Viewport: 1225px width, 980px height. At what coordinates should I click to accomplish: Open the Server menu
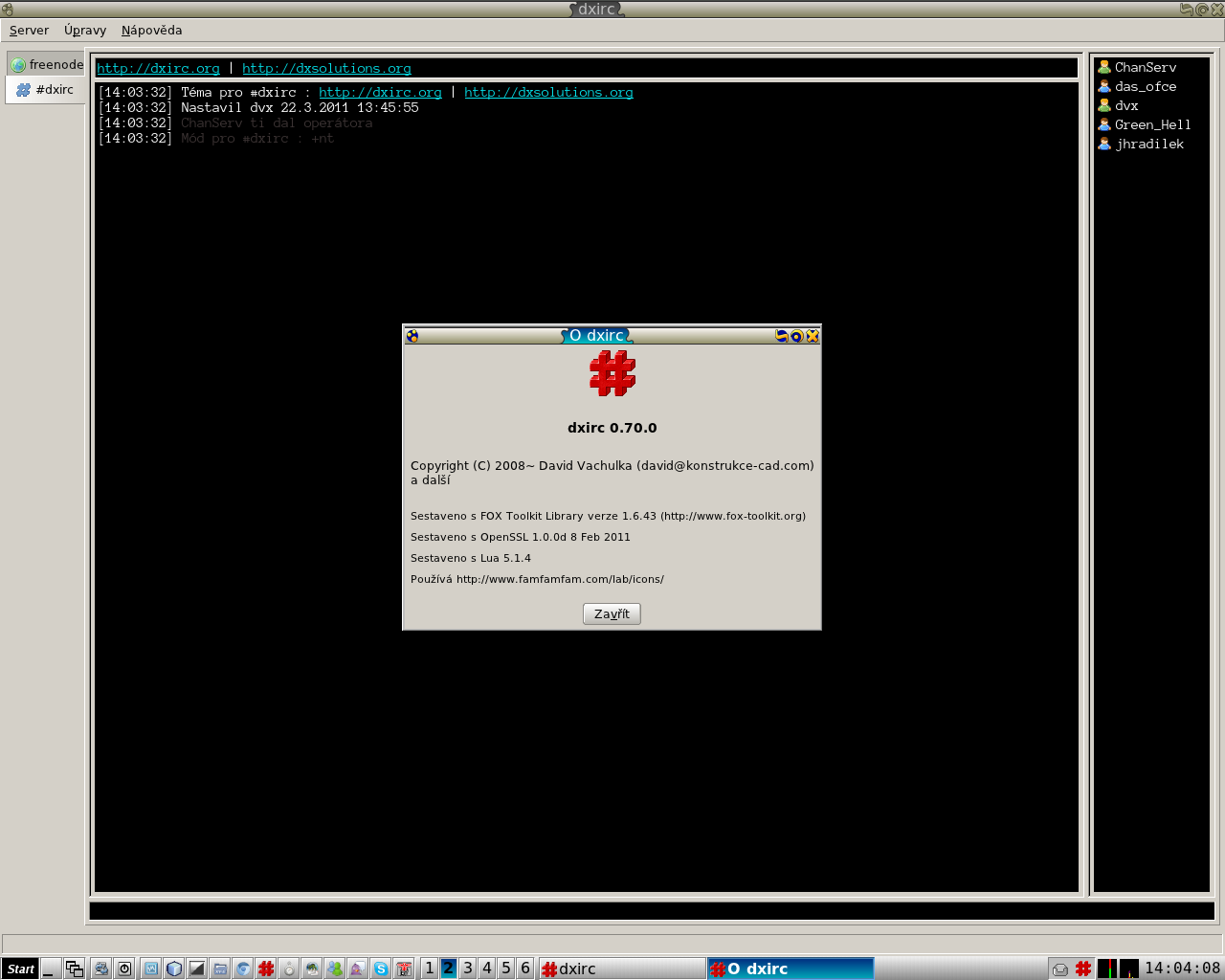pyautogui.click(x=29, y=31)
